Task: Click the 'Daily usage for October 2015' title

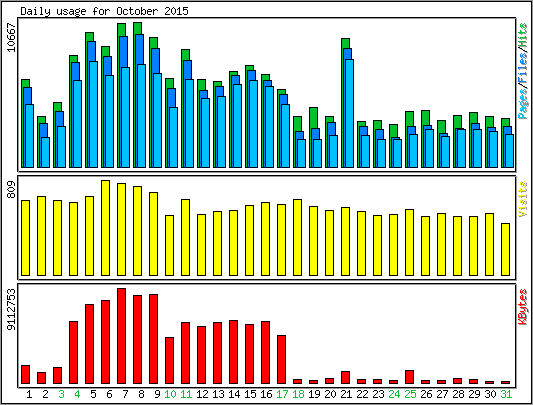Action: tap(104, 11)
